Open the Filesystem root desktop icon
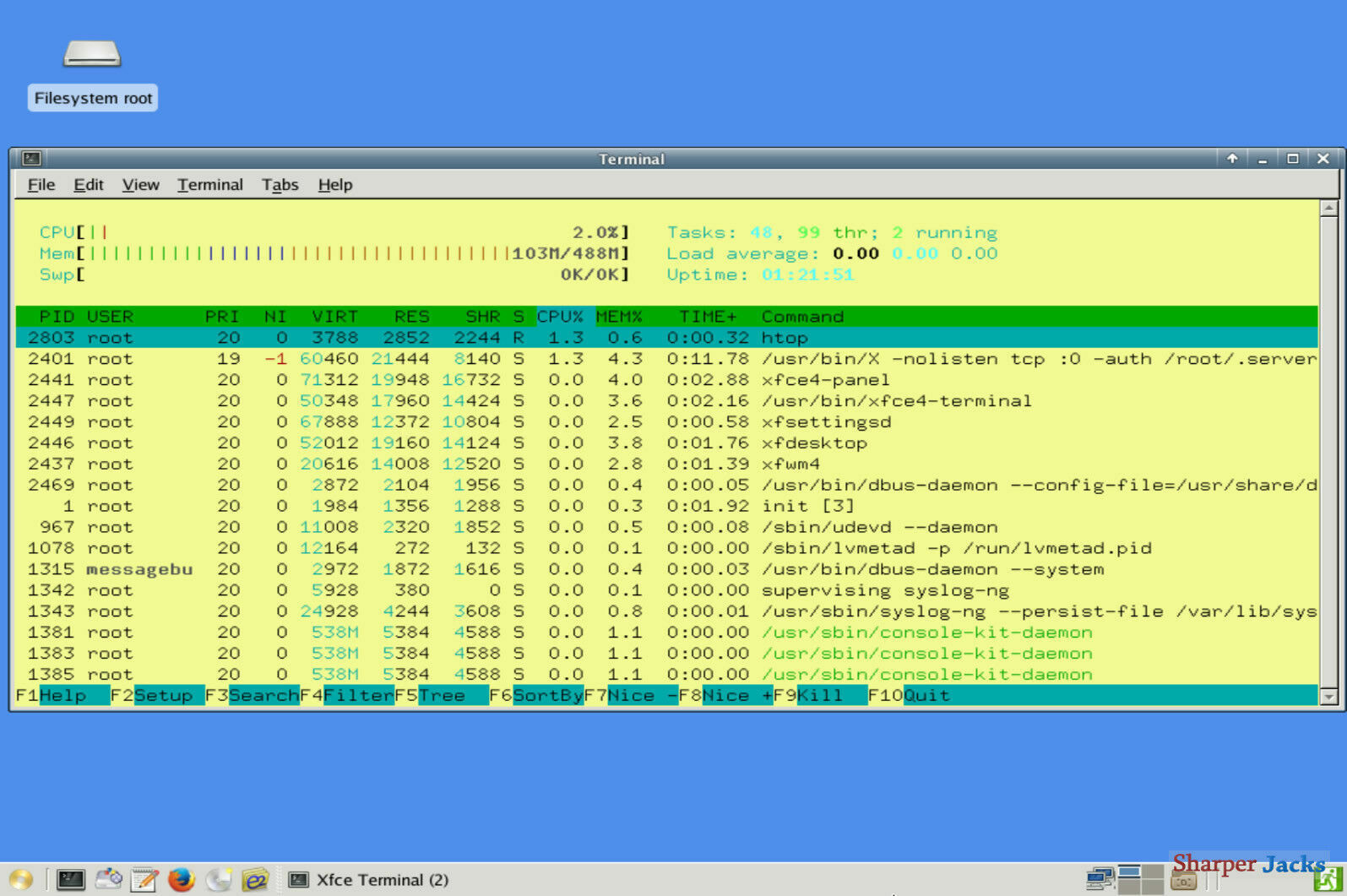1347x896 pixels. pos(93,74)
